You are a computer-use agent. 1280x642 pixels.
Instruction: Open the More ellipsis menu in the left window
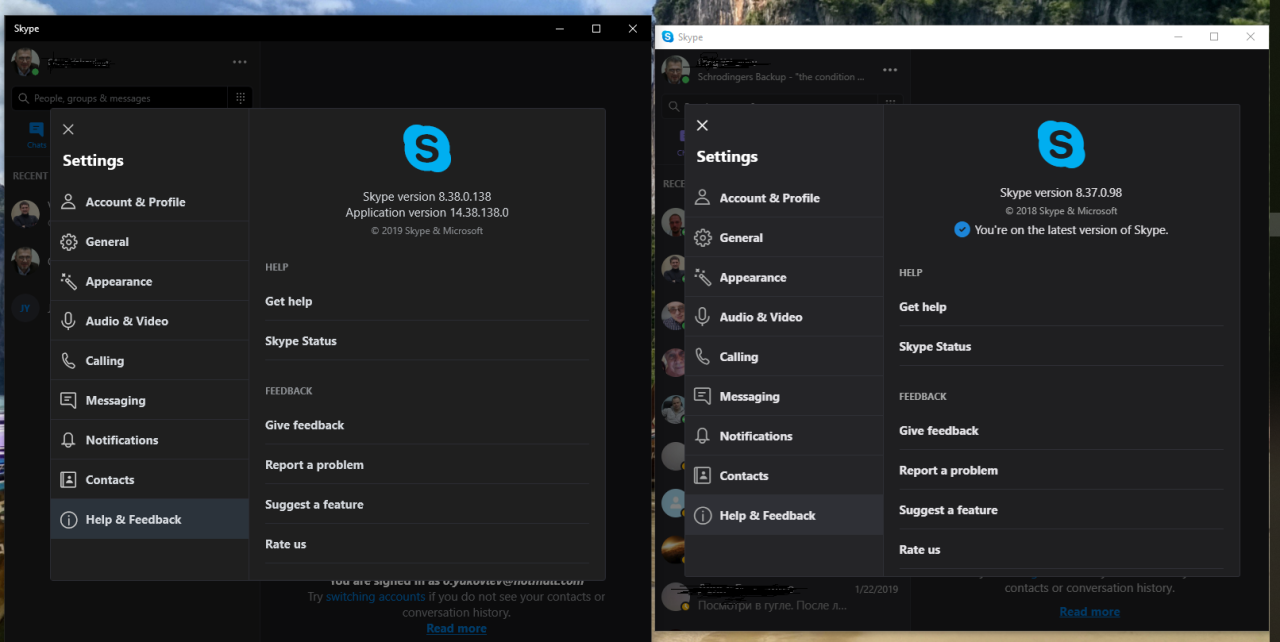point(240,62)
